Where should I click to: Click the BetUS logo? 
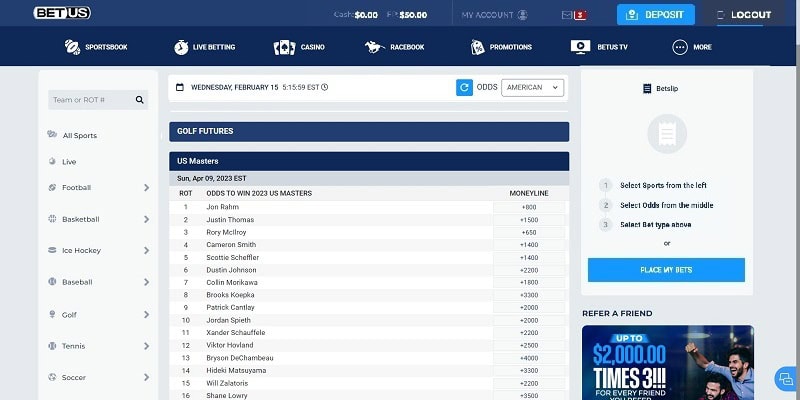click(62, 13)
